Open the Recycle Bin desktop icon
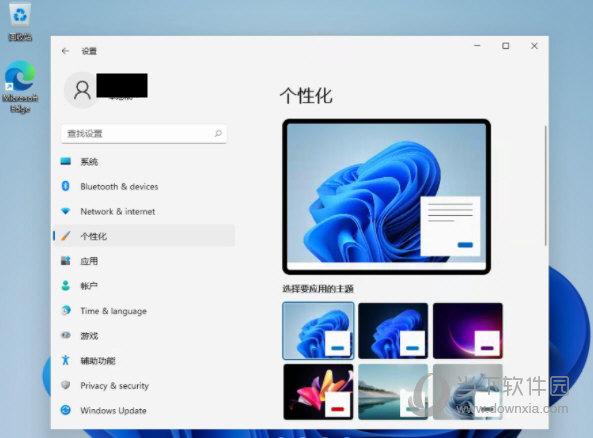The width and height of the screenshot is (593, 438). (x=20, y=22)
